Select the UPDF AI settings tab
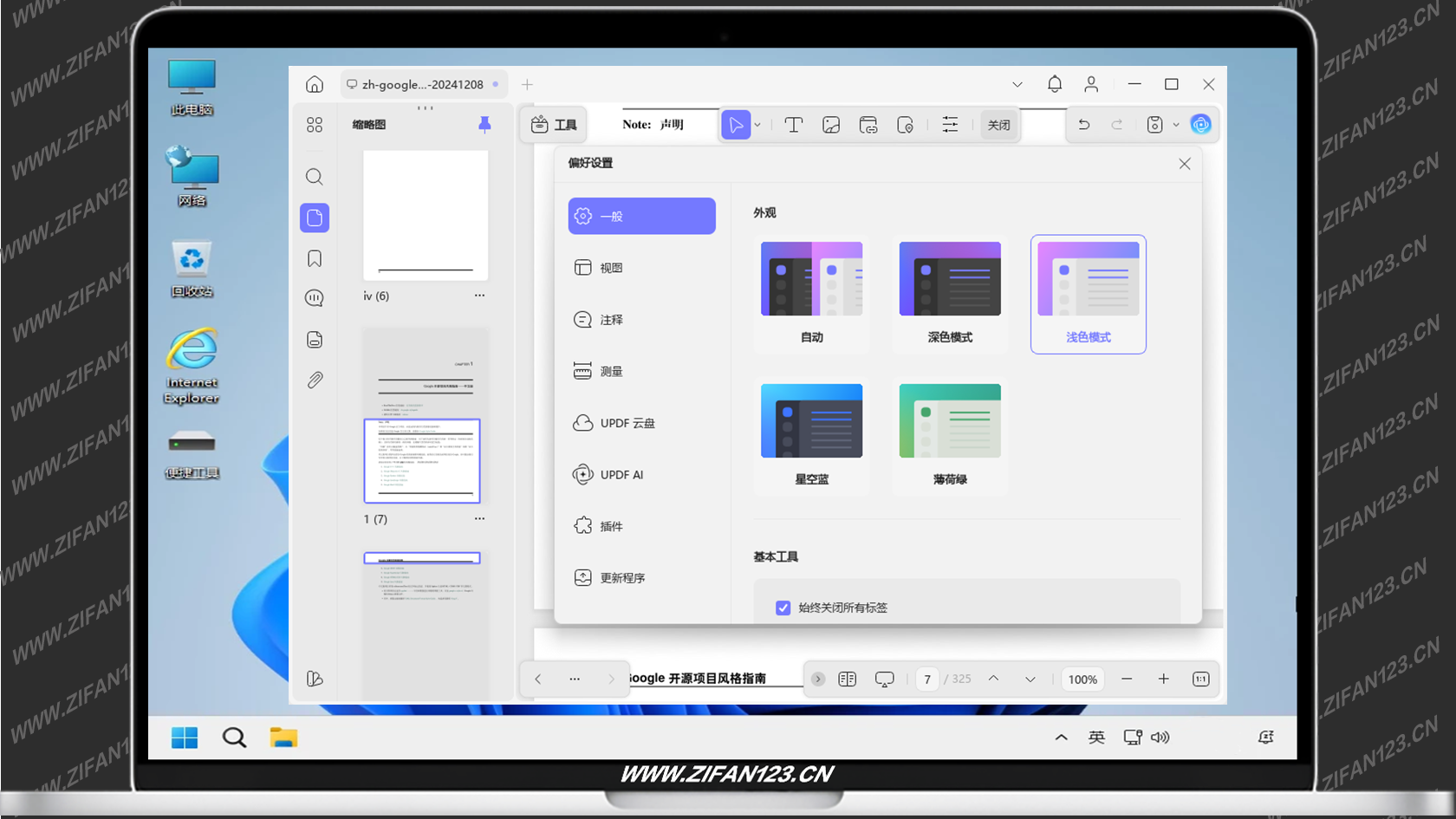The height and width of the screenshot is (819, 1456). click(x=642, y=475)
